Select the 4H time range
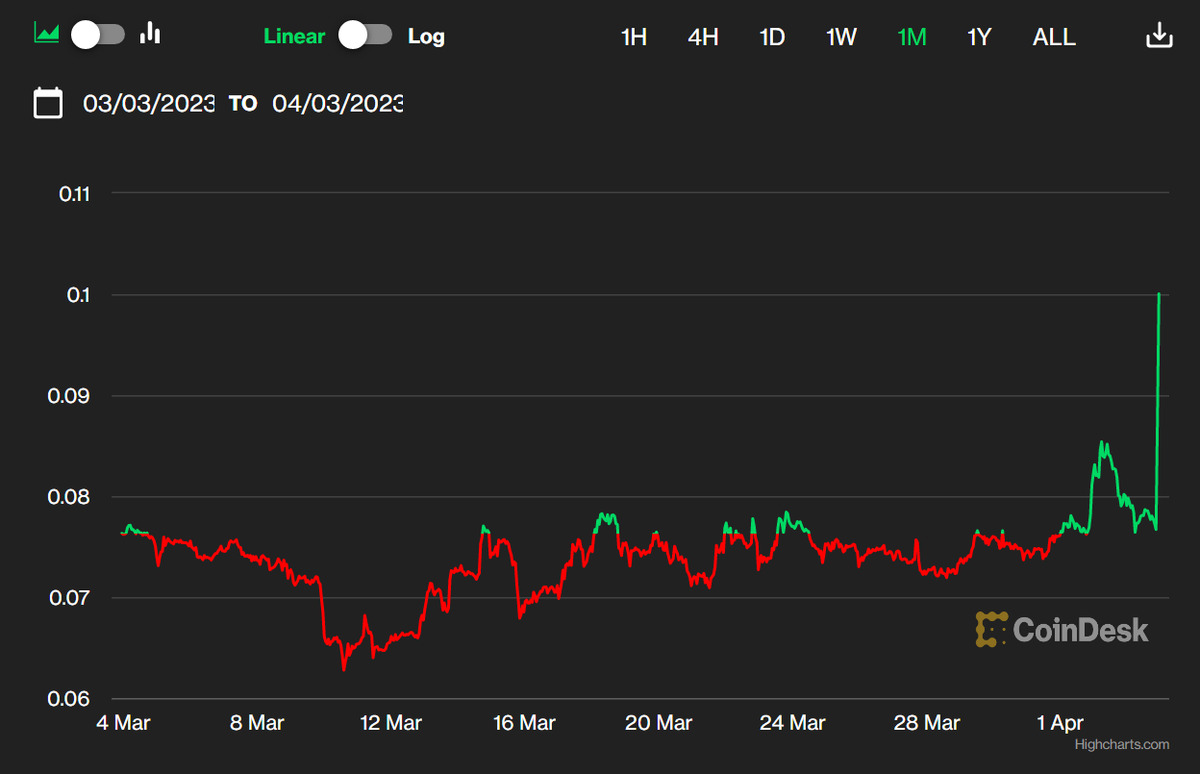This screenshot has height=774, width=1200. pos(703,37)
